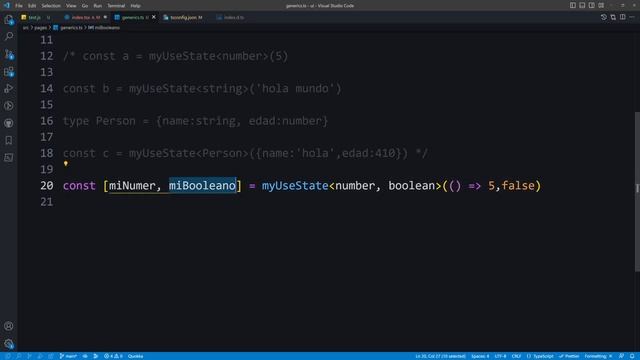The width and height of the screenshot is (640, 360).
Task: Click 'type Person' text on line 16
Action: point(99,121)
